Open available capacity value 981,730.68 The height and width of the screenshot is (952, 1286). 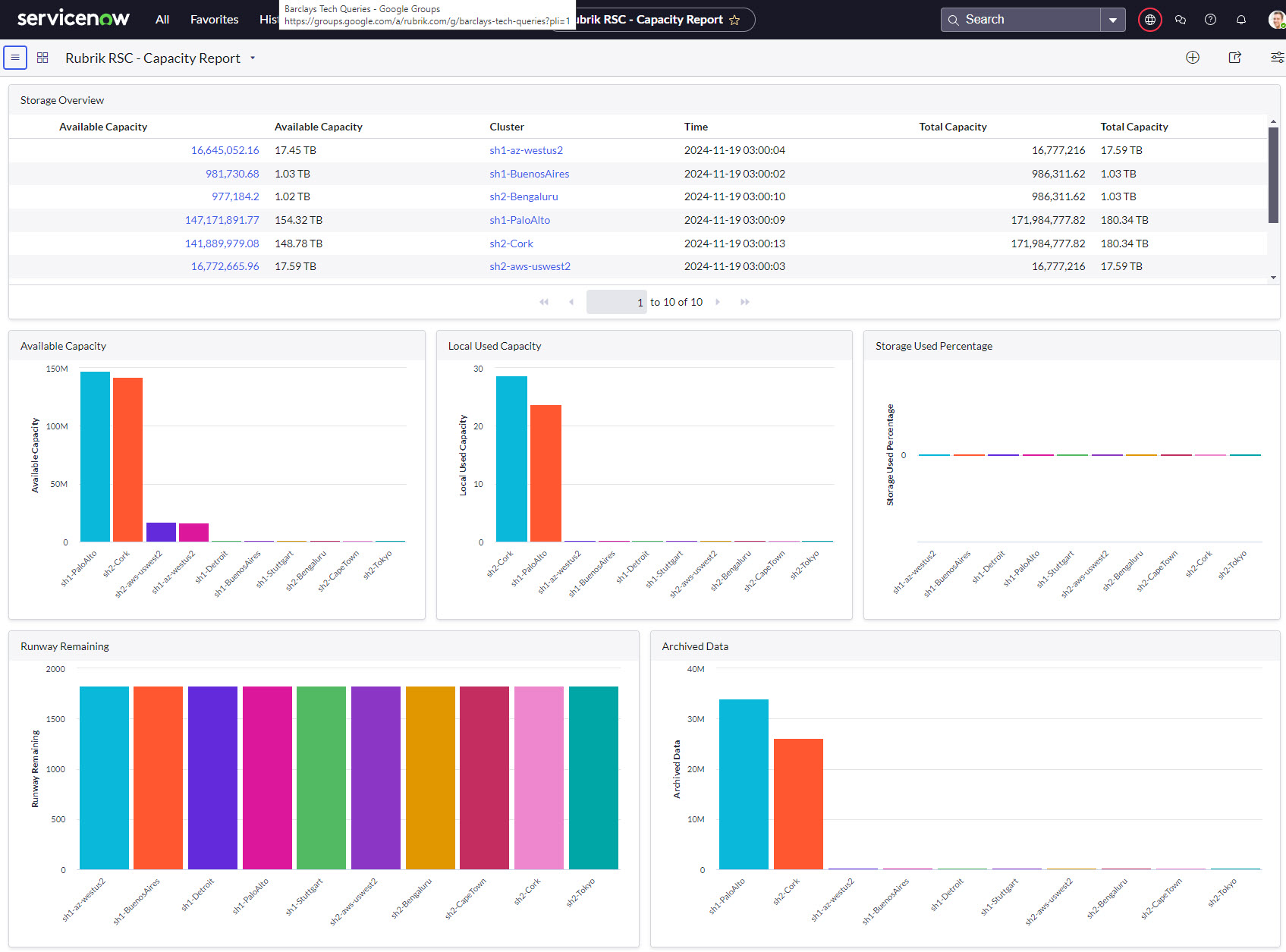232,174
